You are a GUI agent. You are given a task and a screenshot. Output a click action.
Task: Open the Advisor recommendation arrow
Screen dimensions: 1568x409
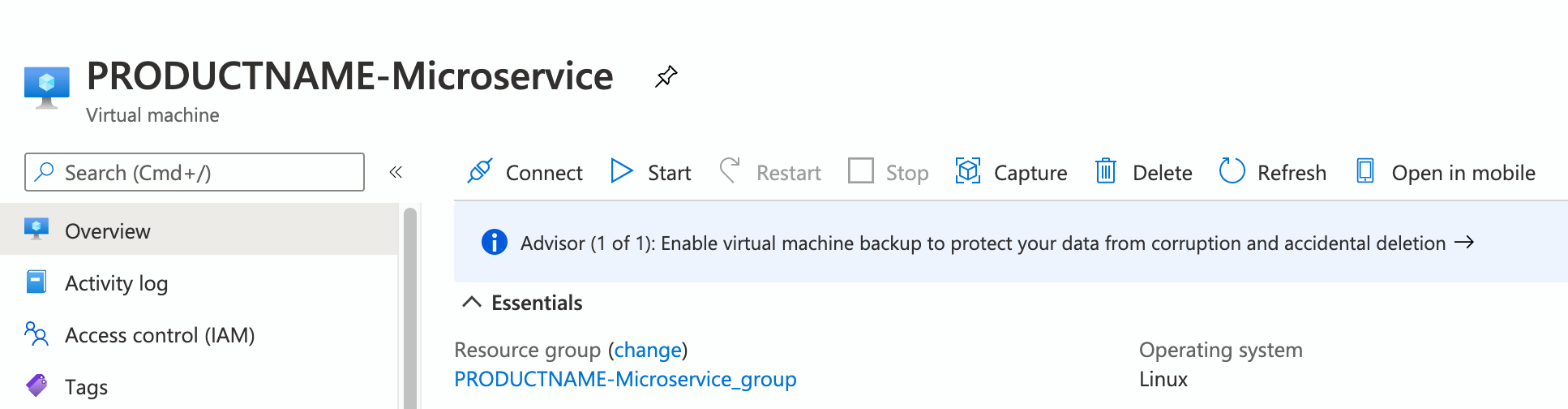(x=1464, y=243)
